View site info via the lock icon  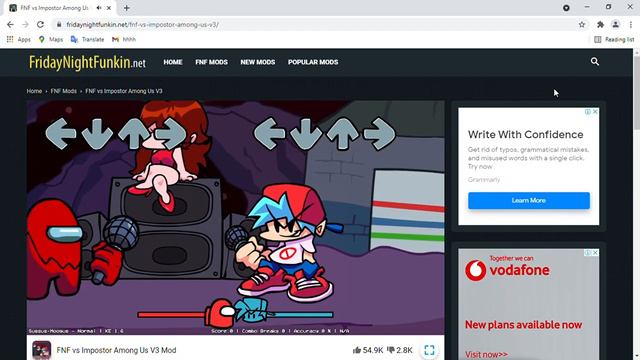59,24
